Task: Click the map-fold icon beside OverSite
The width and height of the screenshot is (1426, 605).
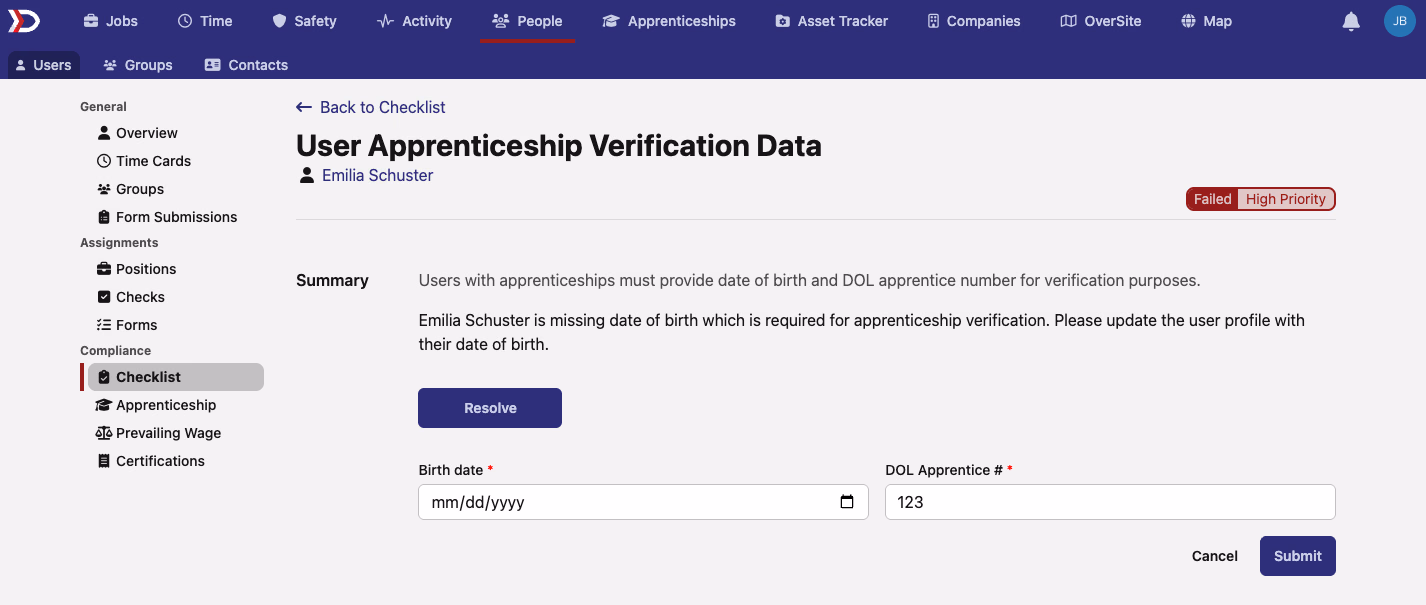Action: point(1068,21)
